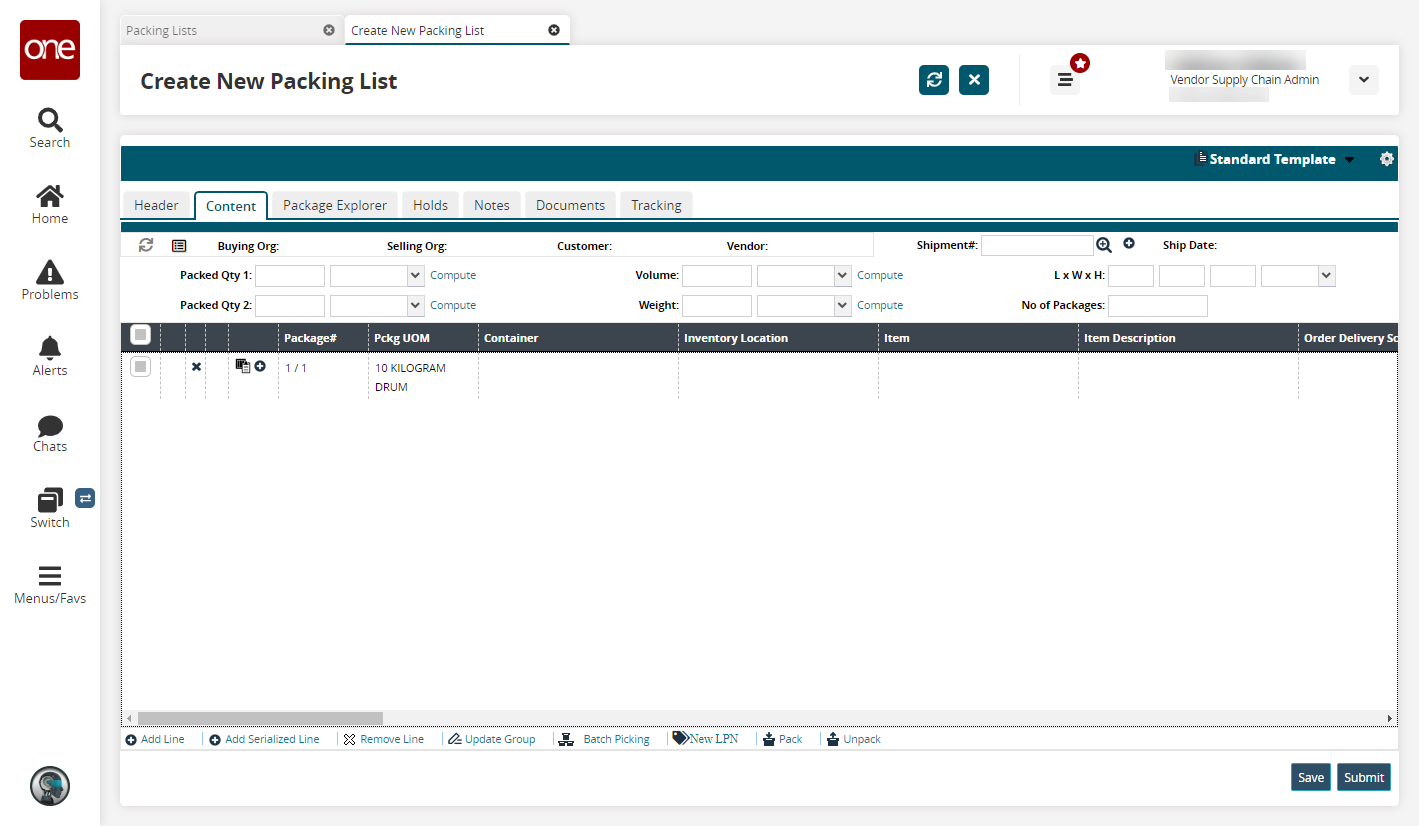Delete row with the X icon
This screenshot has width=1419, height=826.
[196, 367]
